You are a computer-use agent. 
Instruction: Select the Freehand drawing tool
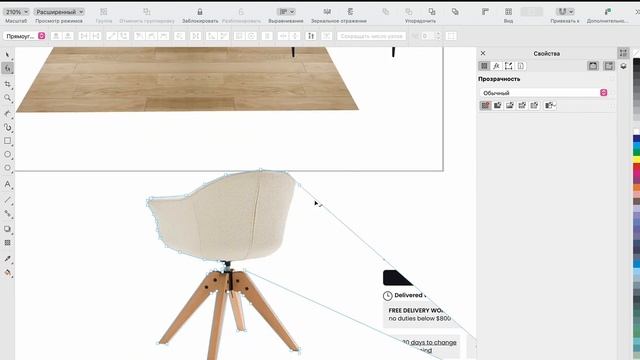tap(7, 113)
